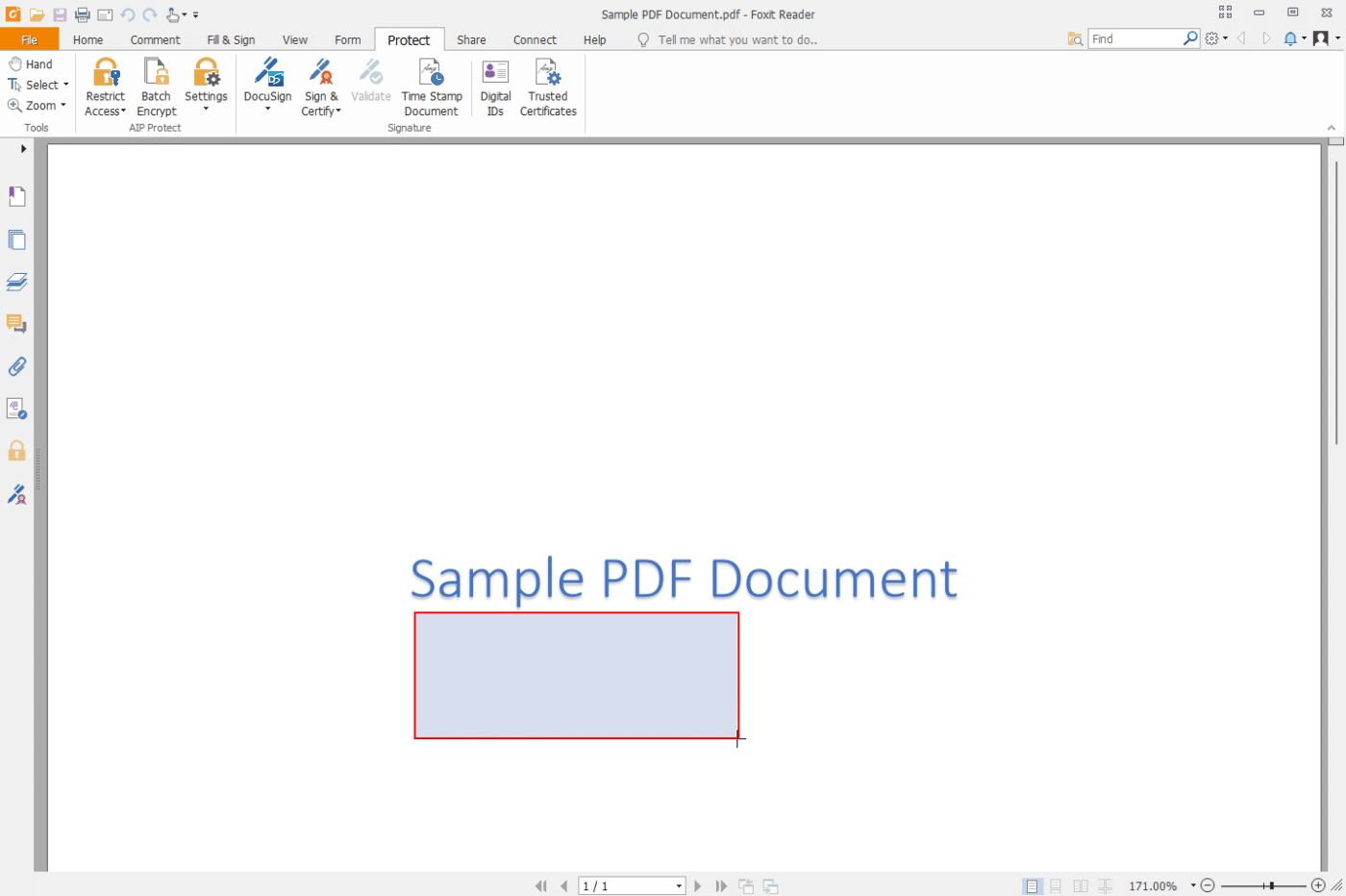The width and height of the screenshot is (1346, 896).
Task: Enable continuous scrolling view mode
Action: pos(1057,885)
